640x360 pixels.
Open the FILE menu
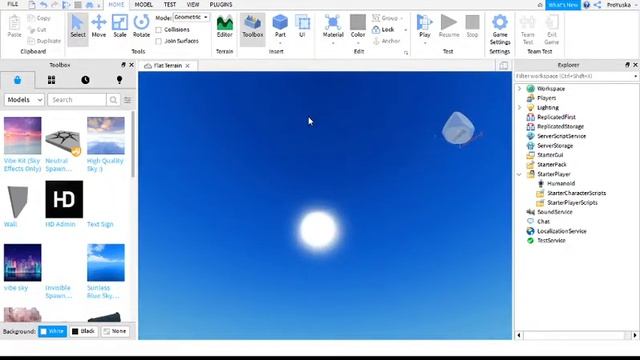[x=13, y=4]
